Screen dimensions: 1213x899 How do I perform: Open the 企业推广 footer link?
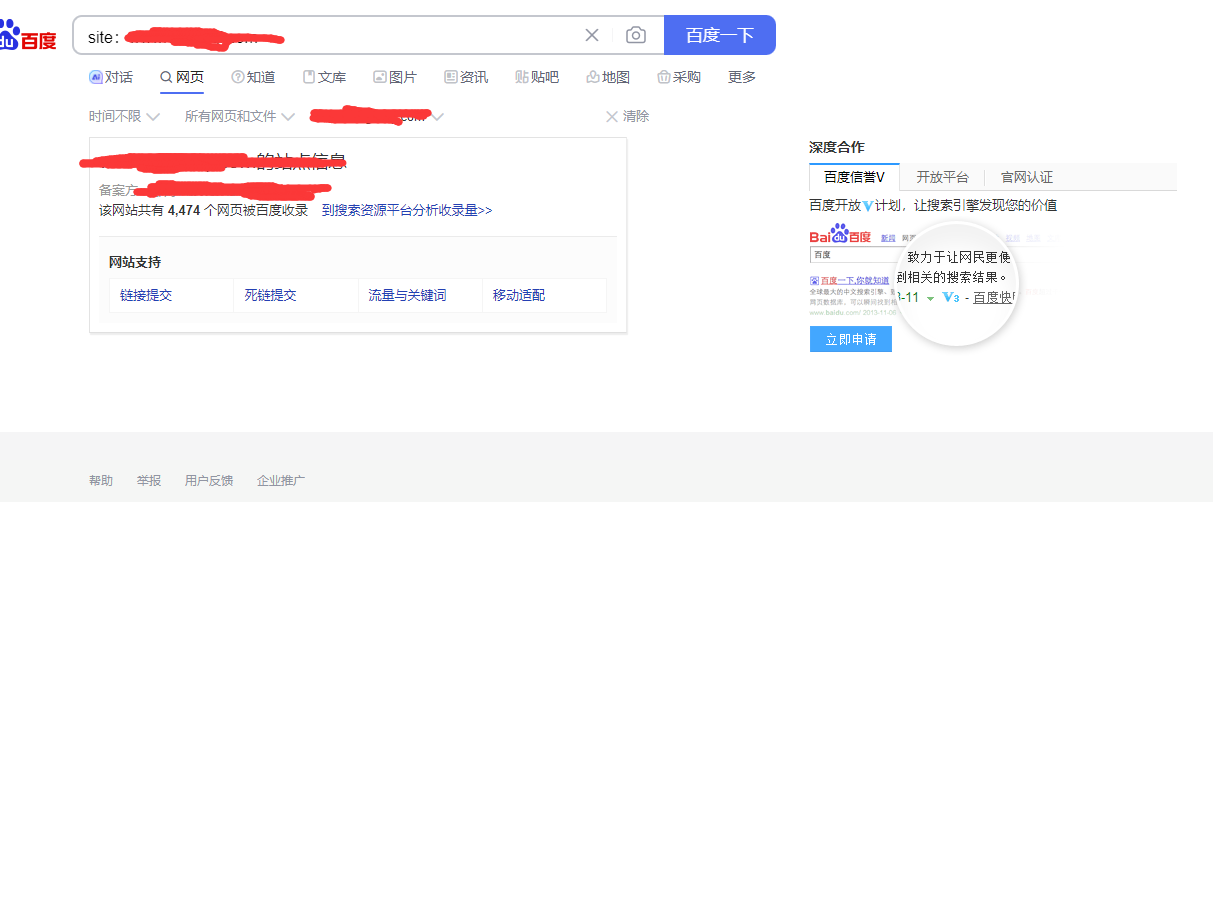point(281,481)
